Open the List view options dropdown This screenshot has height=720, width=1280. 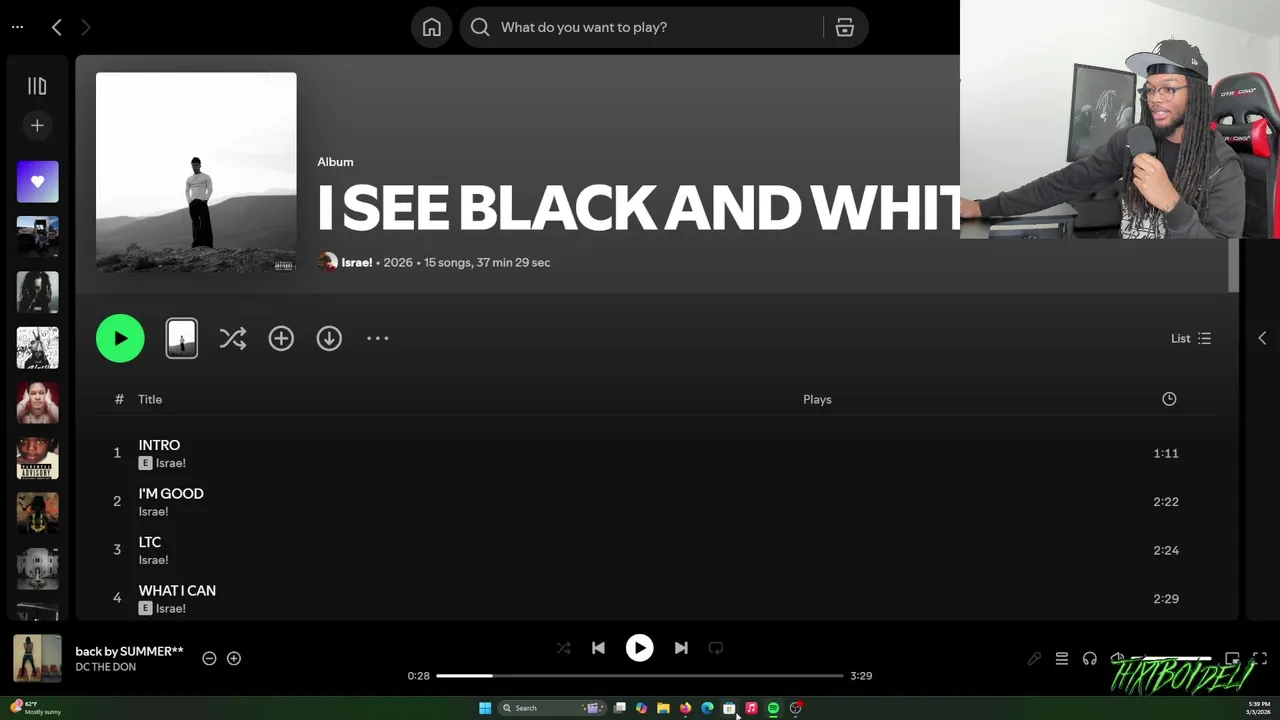(x=1191, y=338)
